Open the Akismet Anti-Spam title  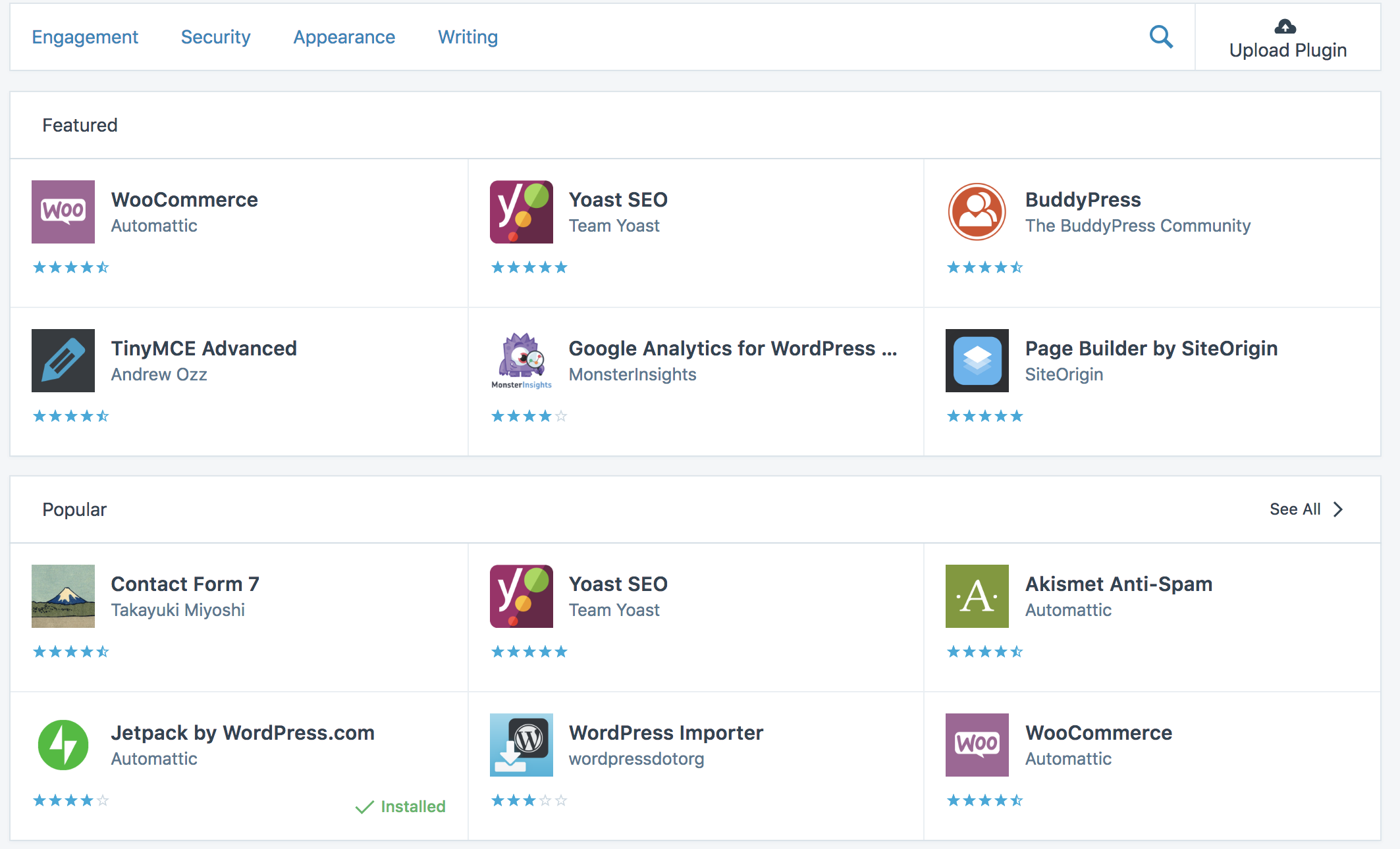click(1118, 584)
